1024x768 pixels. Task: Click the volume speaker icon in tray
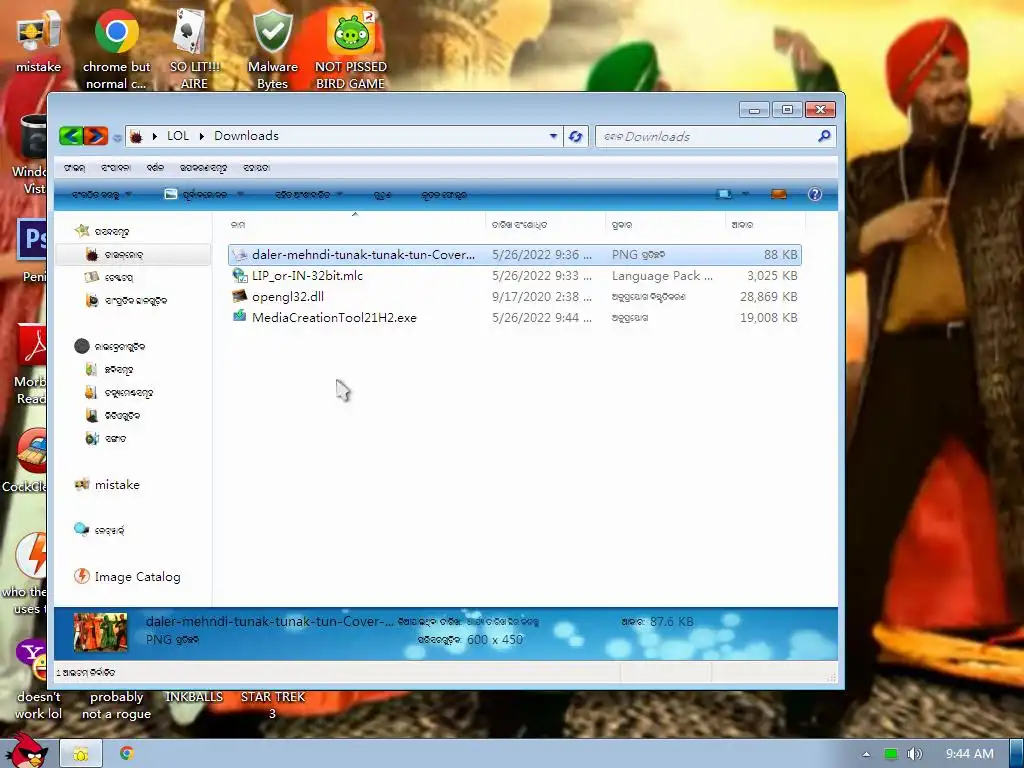click(914, 754)
